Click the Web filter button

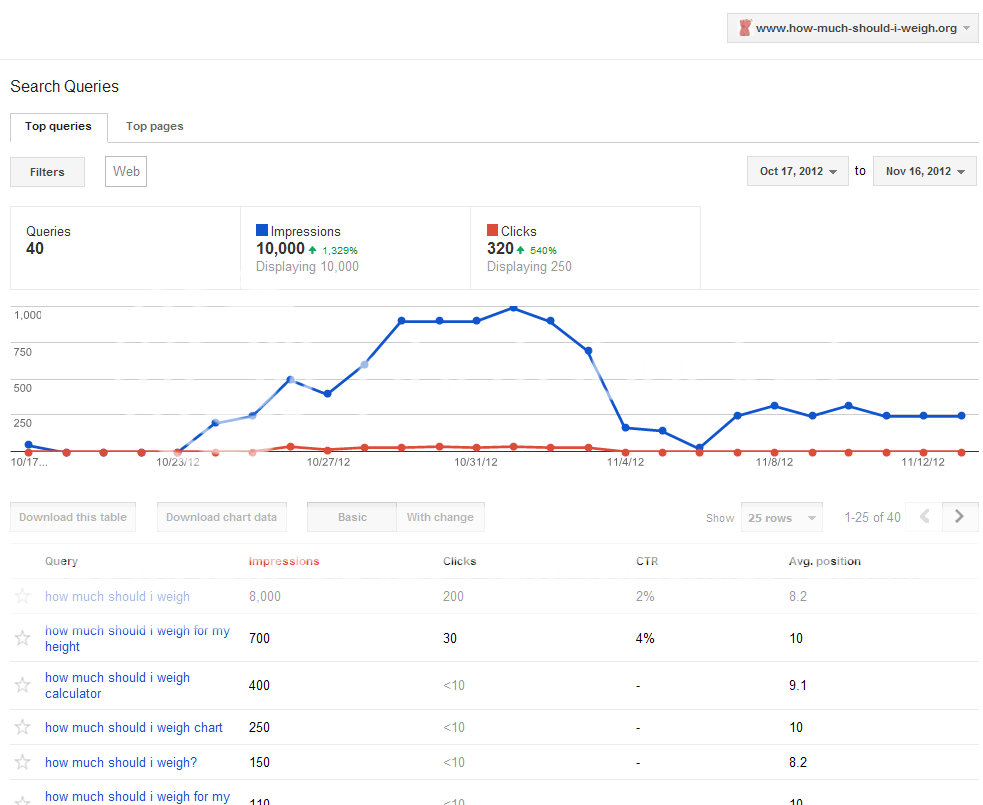126,172
